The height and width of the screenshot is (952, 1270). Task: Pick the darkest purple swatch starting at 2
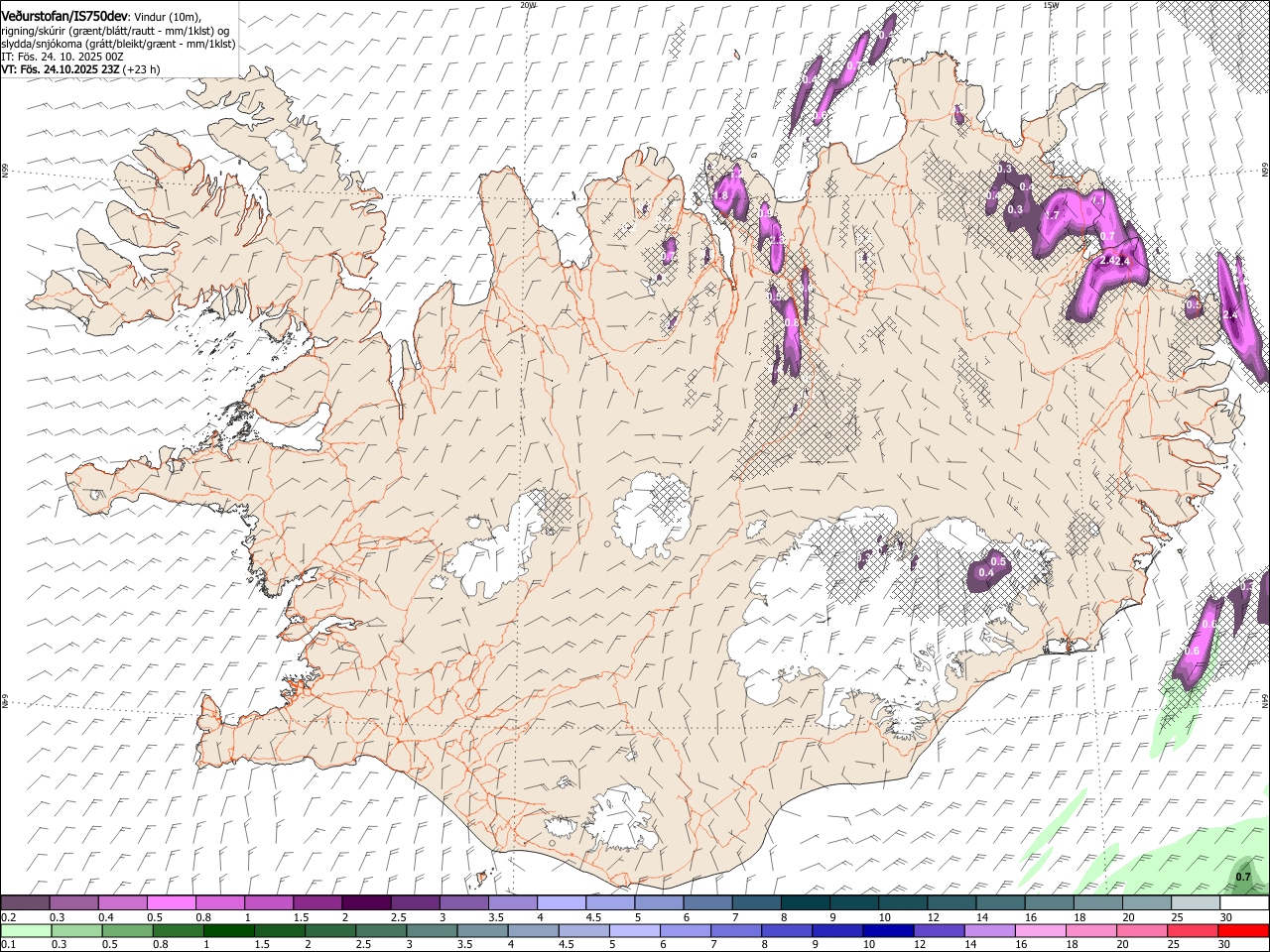click(x=365, y=903)
